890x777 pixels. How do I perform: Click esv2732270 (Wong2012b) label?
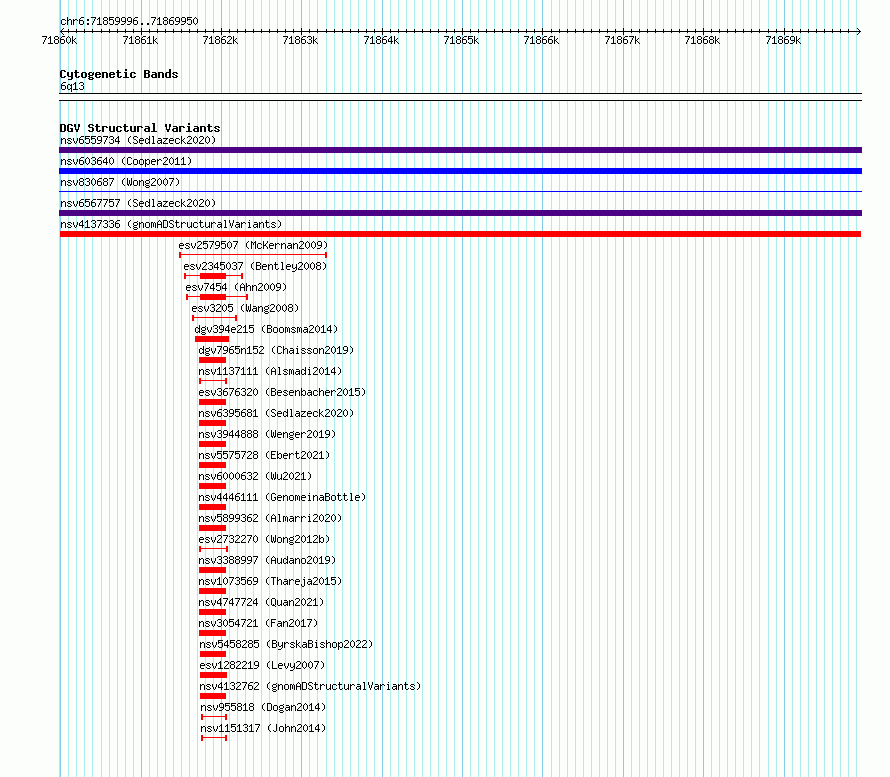tap(264, 539)
